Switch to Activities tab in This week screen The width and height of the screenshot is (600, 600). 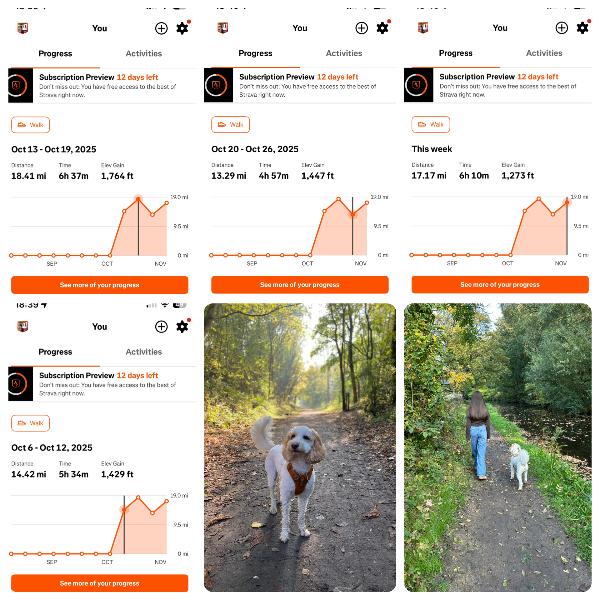pos(544,53)
